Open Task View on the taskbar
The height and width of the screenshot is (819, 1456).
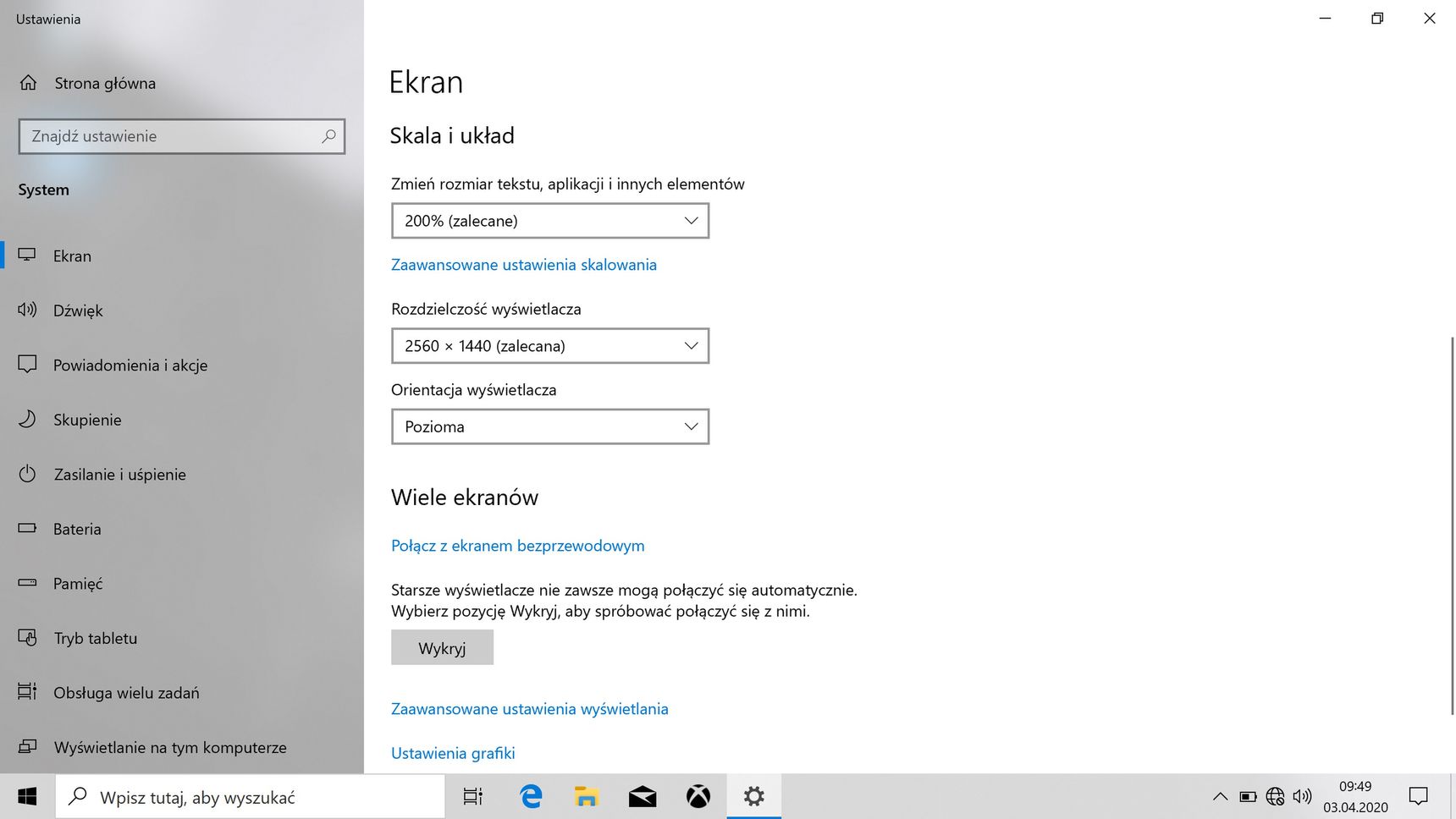click(x=472, y=796)
